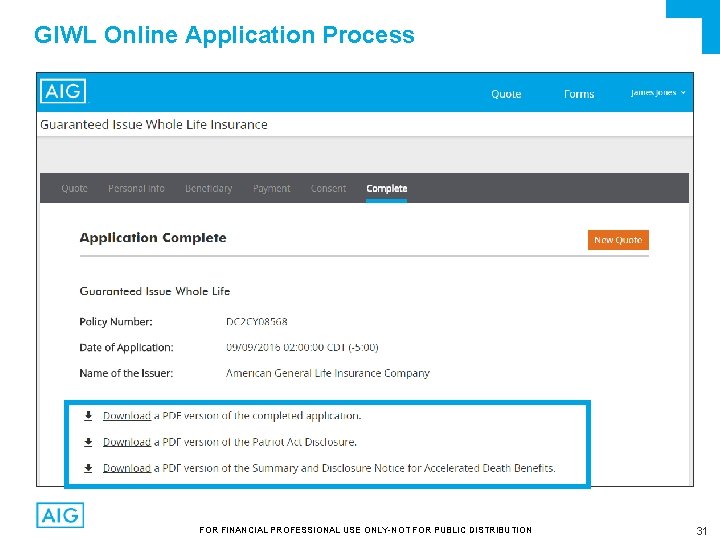Click the Guaranteed Issue Whole Life Insurance title

tap(154, 124)
